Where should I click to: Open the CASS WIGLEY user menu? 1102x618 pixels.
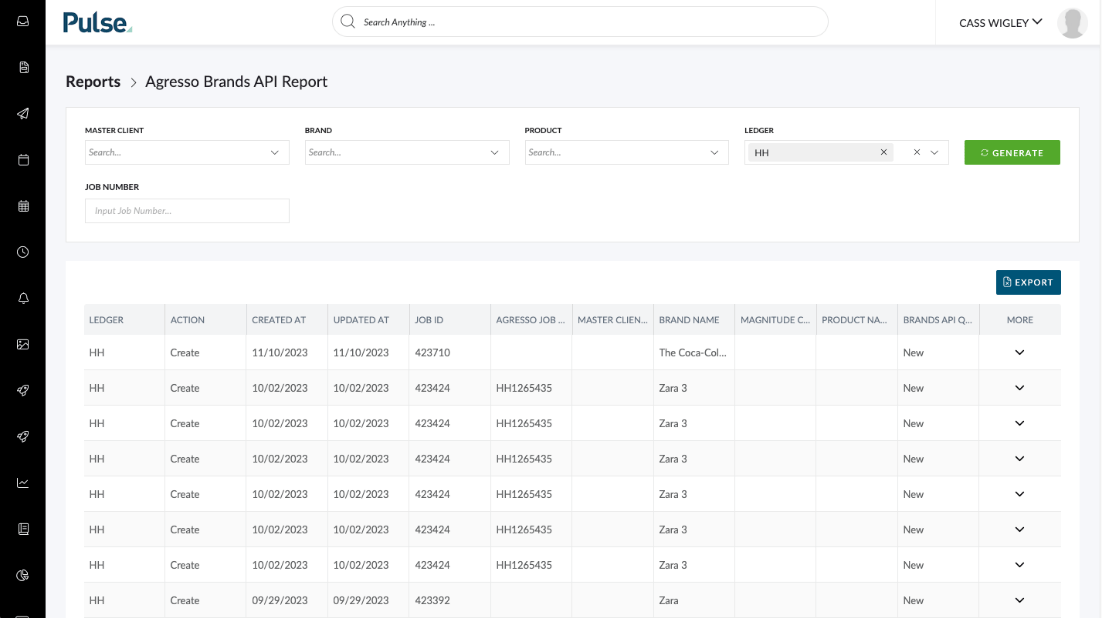coord(1000,22)
